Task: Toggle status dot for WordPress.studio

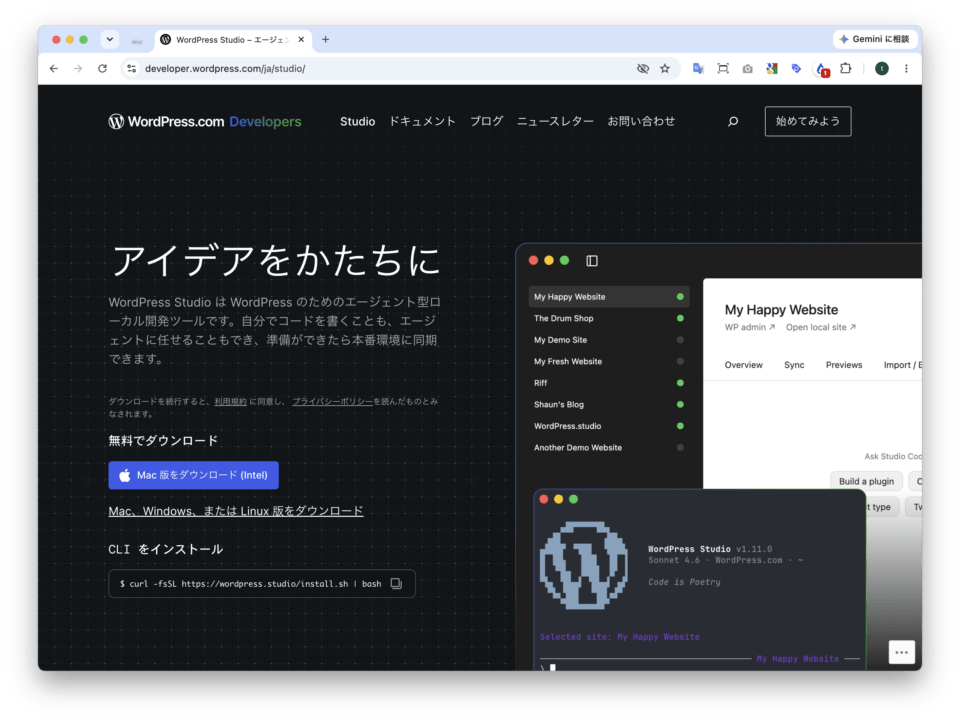Action: pos(680,426)
